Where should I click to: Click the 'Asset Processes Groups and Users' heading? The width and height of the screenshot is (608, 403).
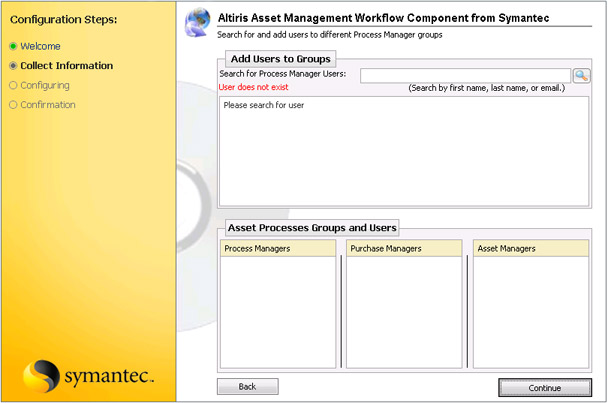312,228
